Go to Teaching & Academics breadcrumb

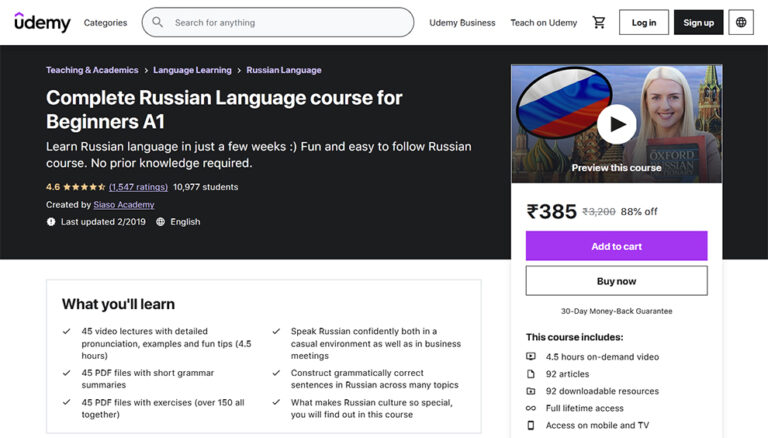(x=92, y=70)
